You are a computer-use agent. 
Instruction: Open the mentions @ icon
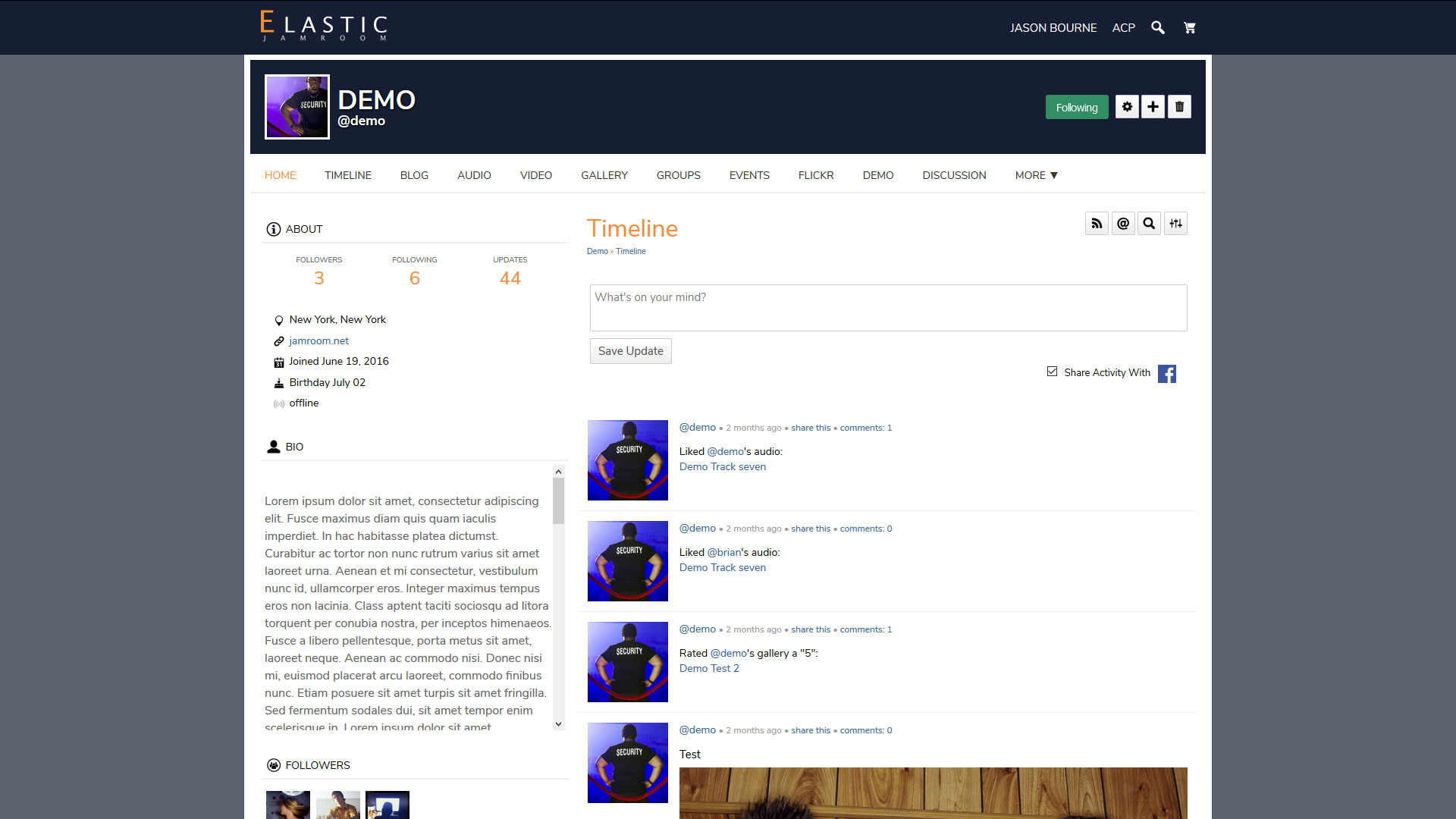(1123, 224)
